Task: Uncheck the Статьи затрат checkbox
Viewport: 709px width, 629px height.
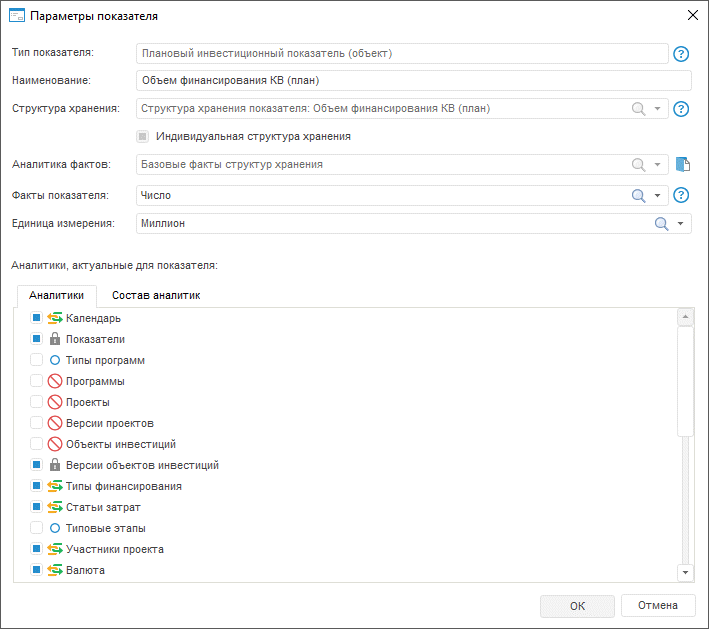Action: (36, 507)
